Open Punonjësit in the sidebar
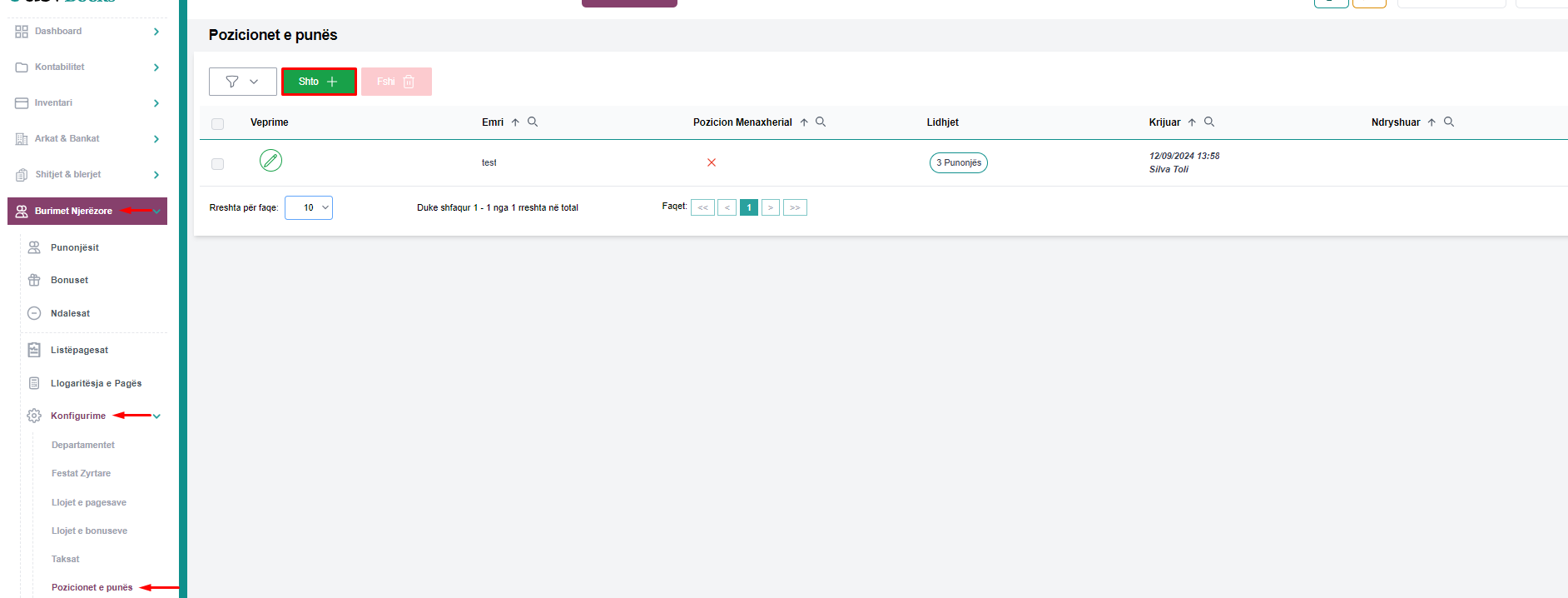The height and width of the screenshot is (598, 1568). point(75,247)
